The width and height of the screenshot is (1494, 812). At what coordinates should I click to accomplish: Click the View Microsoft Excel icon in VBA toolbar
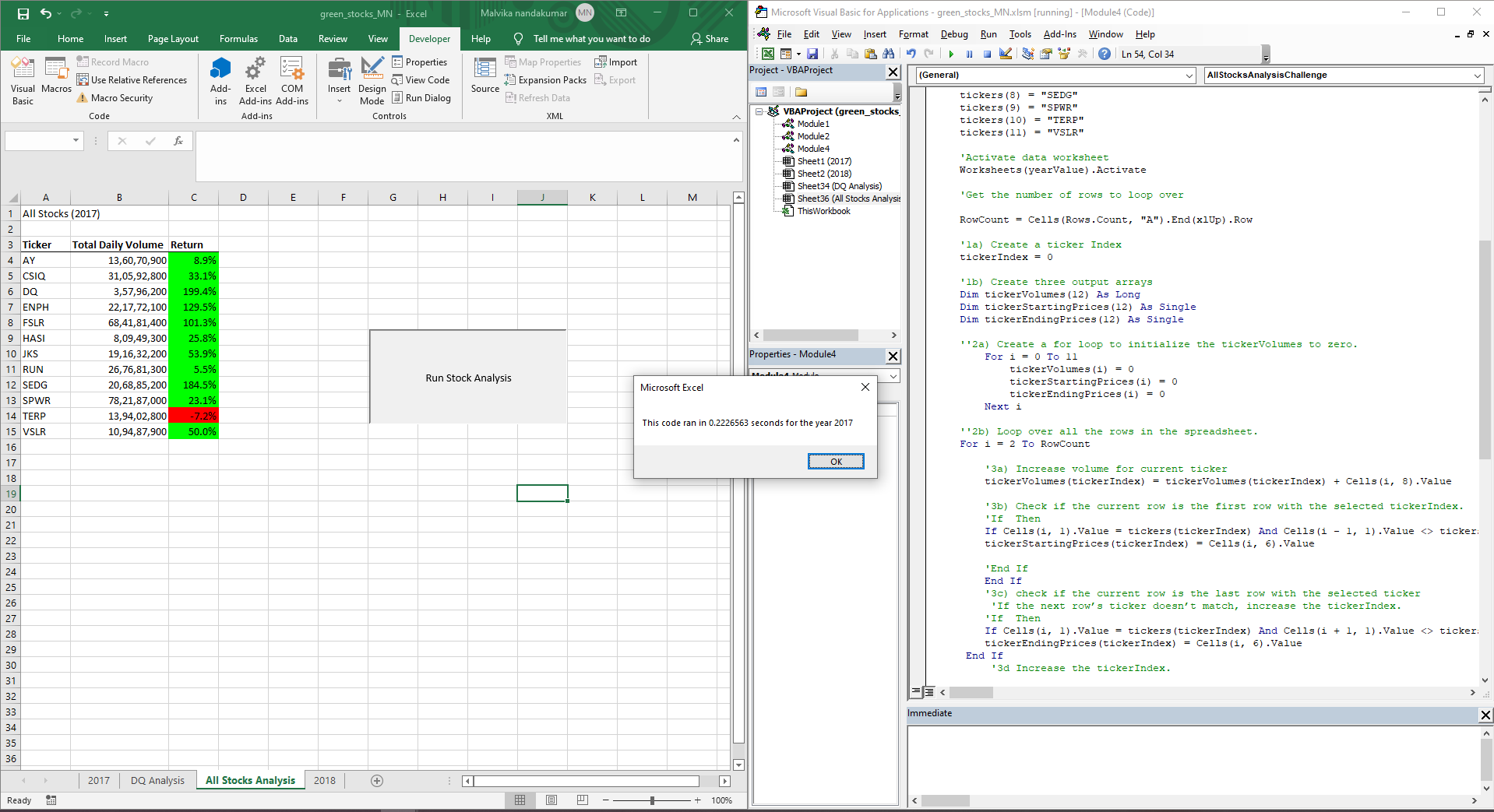(x=768, y=54)
